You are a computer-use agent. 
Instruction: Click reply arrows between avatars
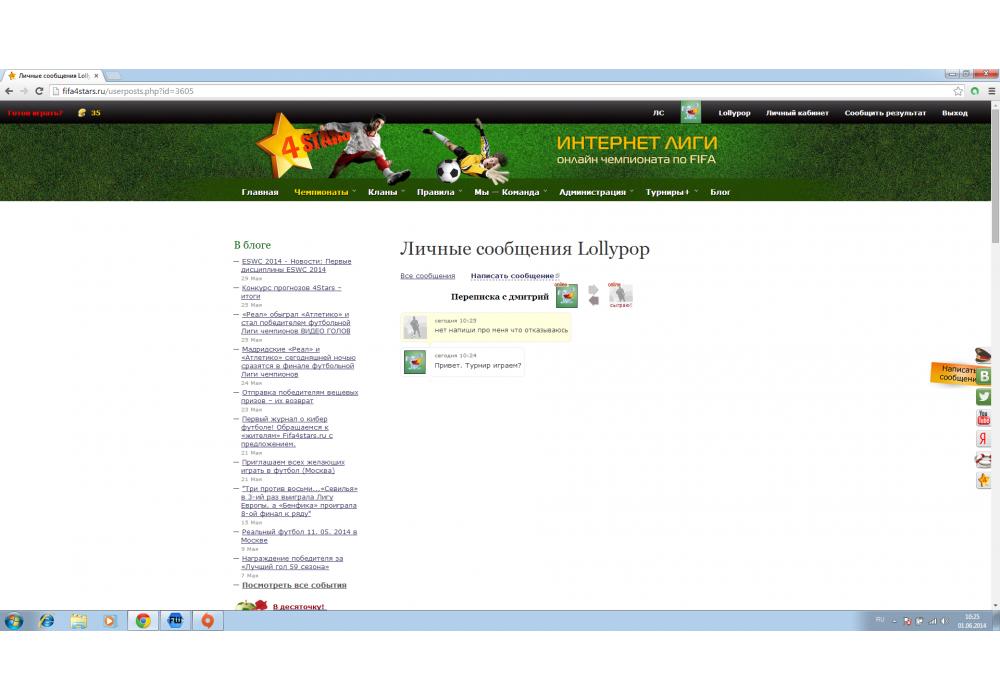tap(593, 295)
